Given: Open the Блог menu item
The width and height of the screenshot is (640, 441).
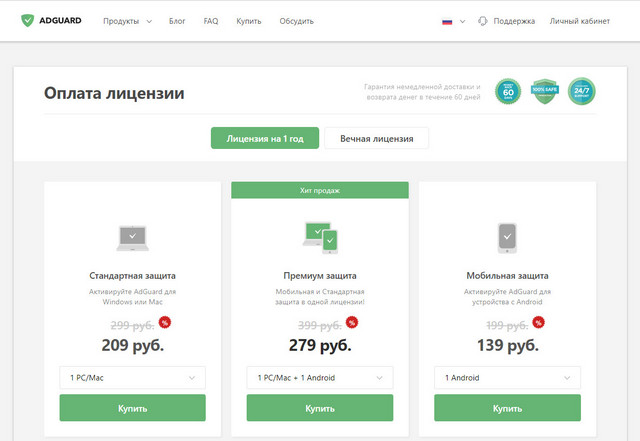Looking at the screenshot, I should tap(178, 21).
